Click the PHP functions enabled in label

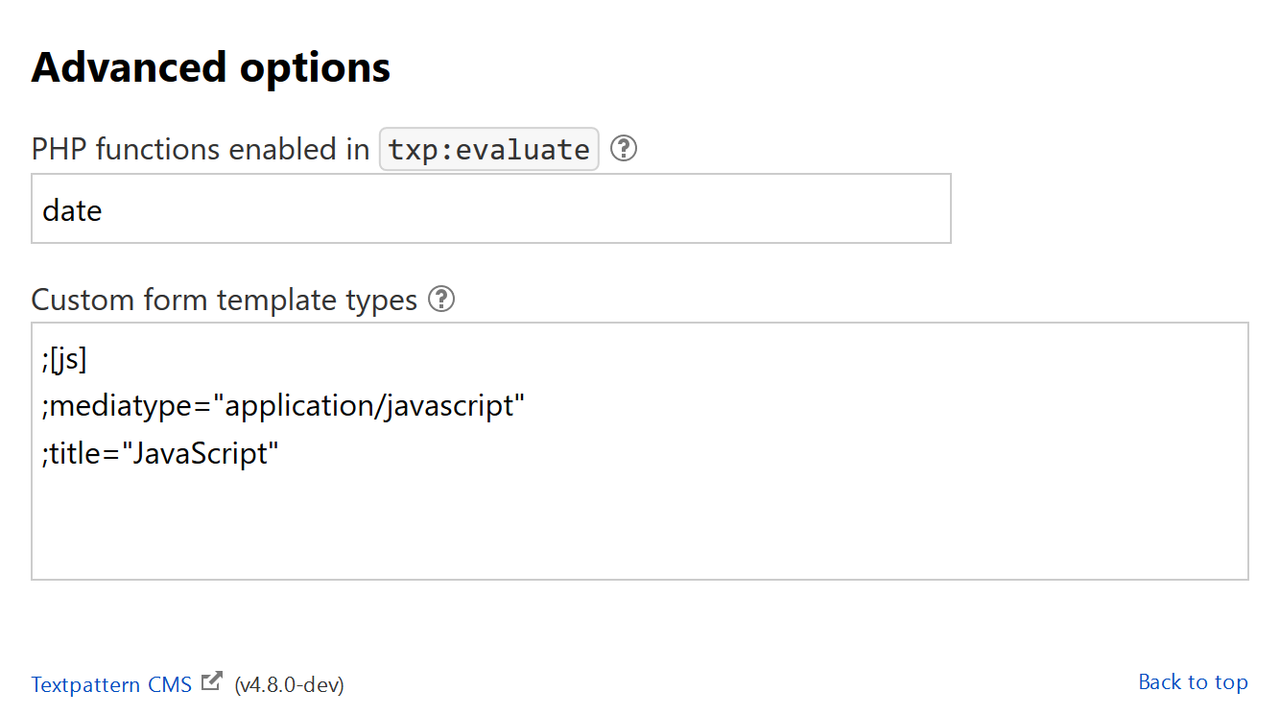(x=201, y=149)
